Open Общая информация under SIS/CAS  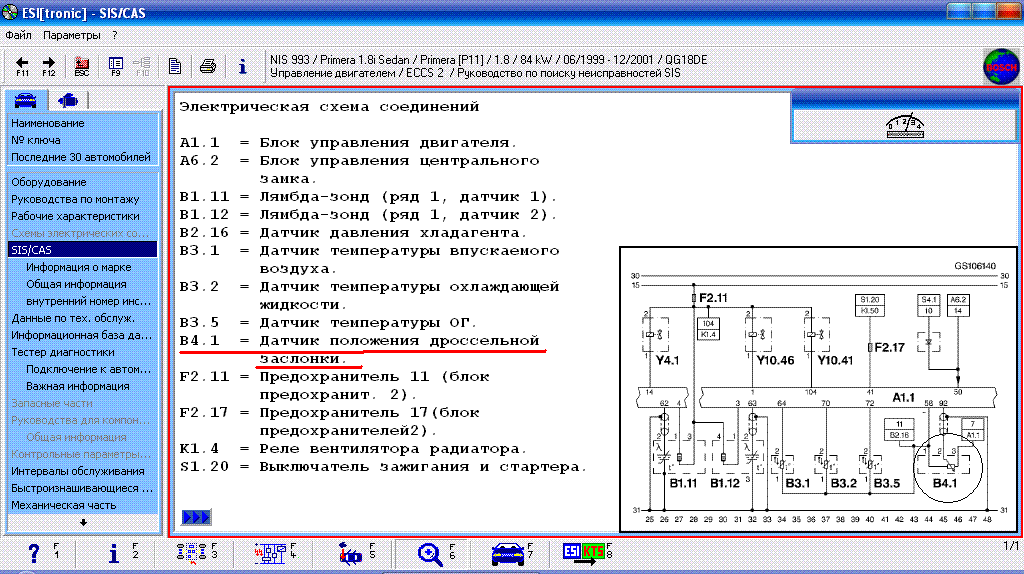pyautogui.click(x=76, y=283)
